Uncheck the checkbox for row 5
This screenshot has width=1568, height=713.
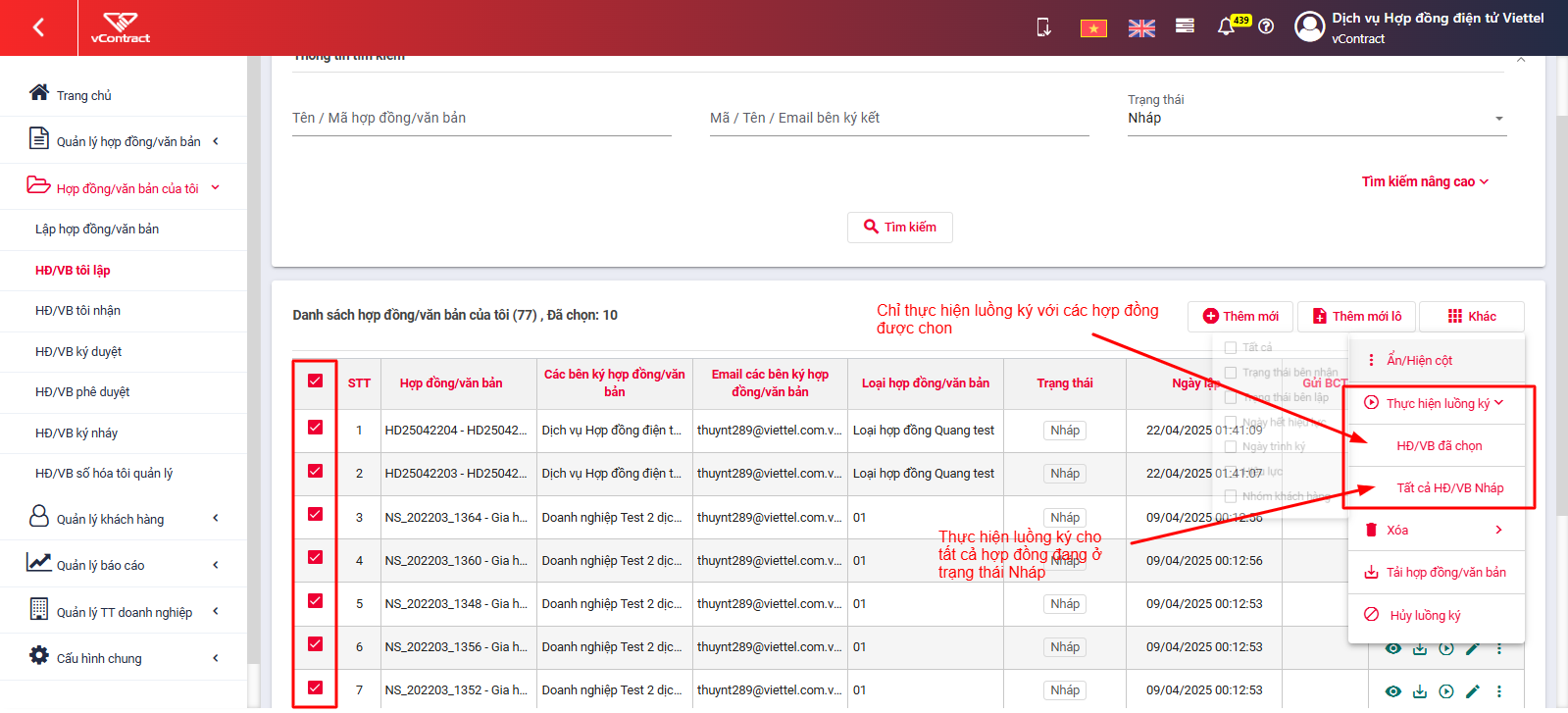315,600
